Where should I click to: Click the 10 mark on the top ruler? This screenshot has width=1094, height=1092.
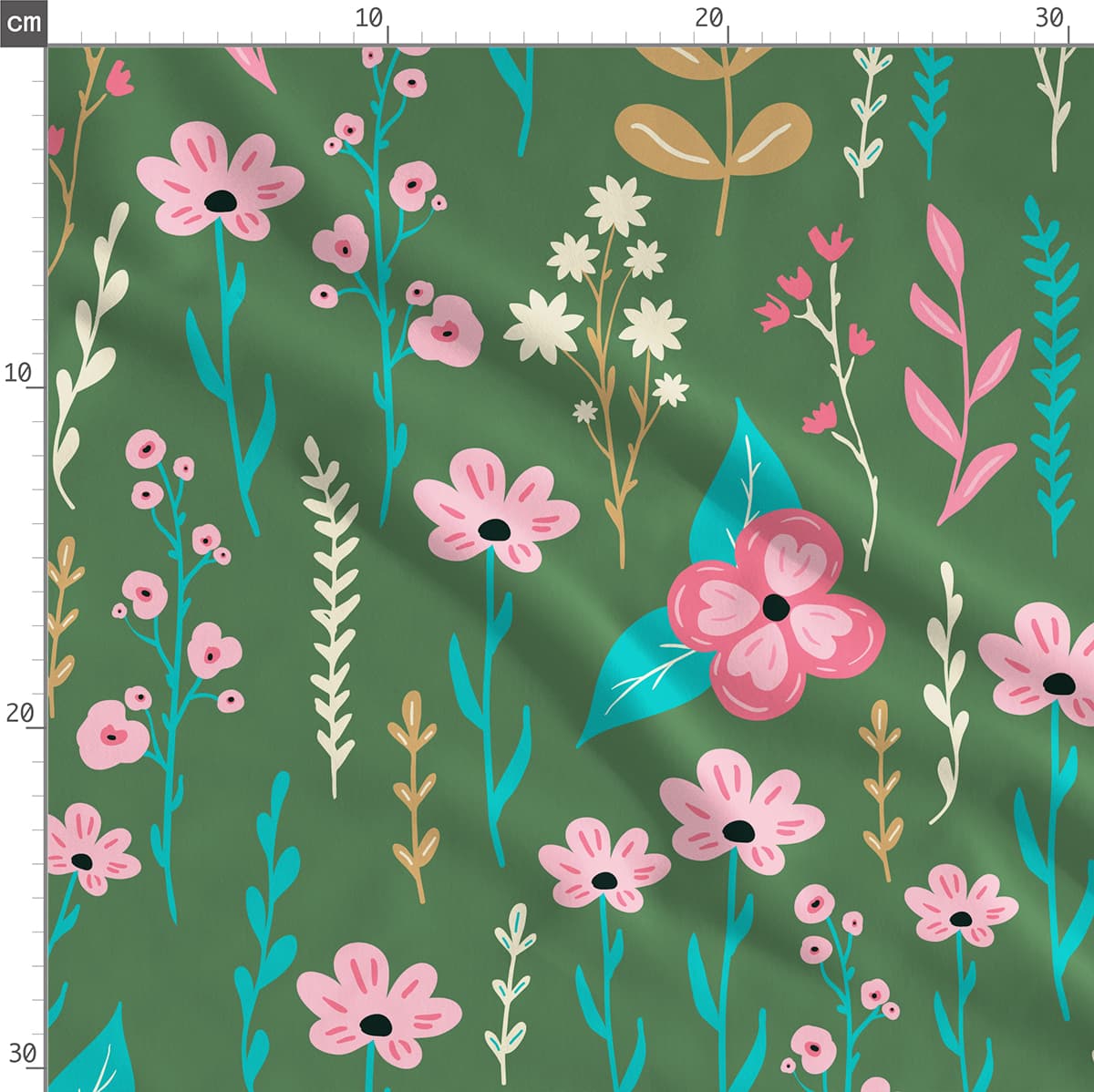pyautogui.click(x=369, y=18)
